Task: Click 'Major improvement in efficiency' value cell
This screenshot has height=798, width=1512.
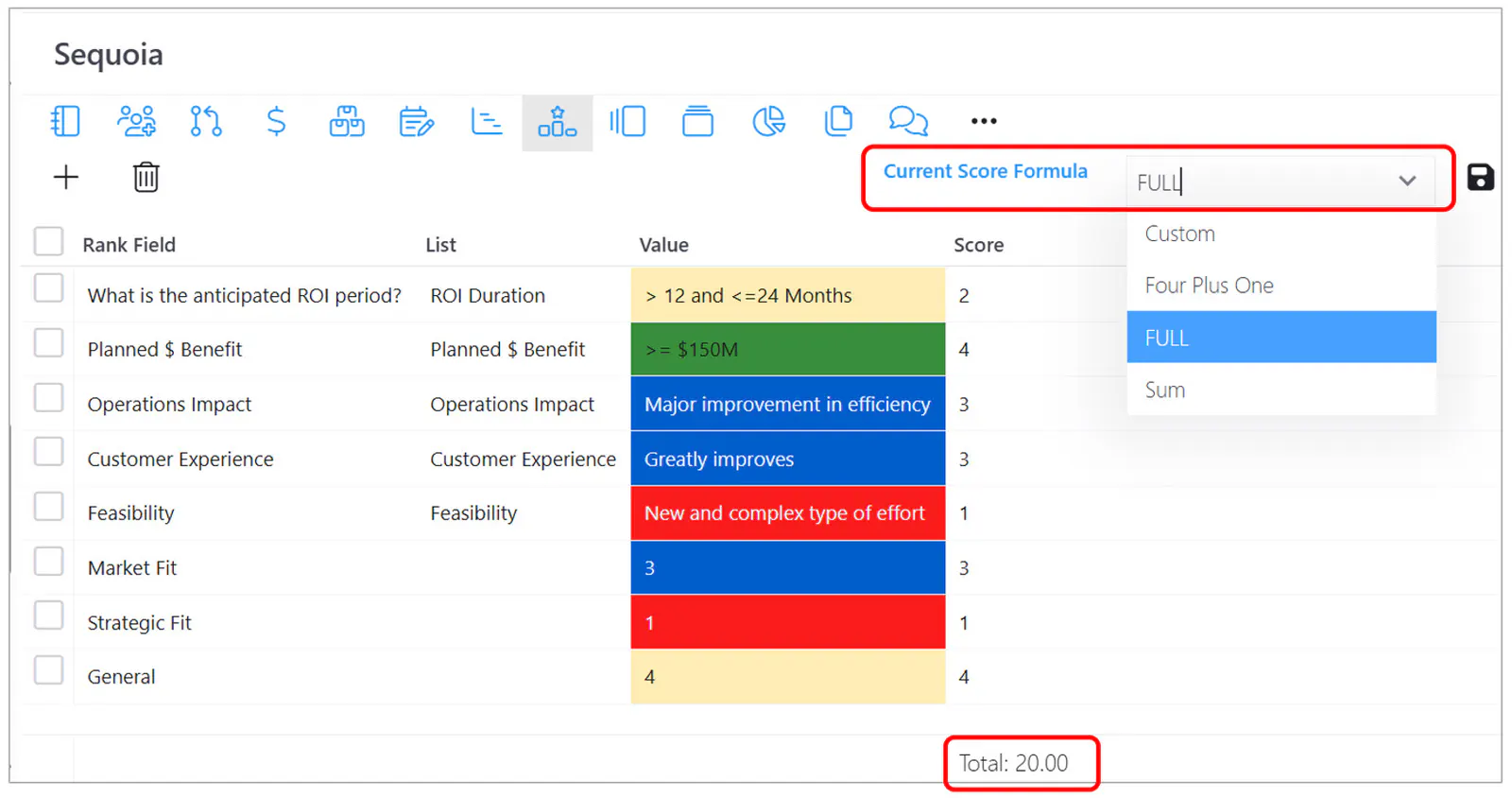Action: [788, 405]
